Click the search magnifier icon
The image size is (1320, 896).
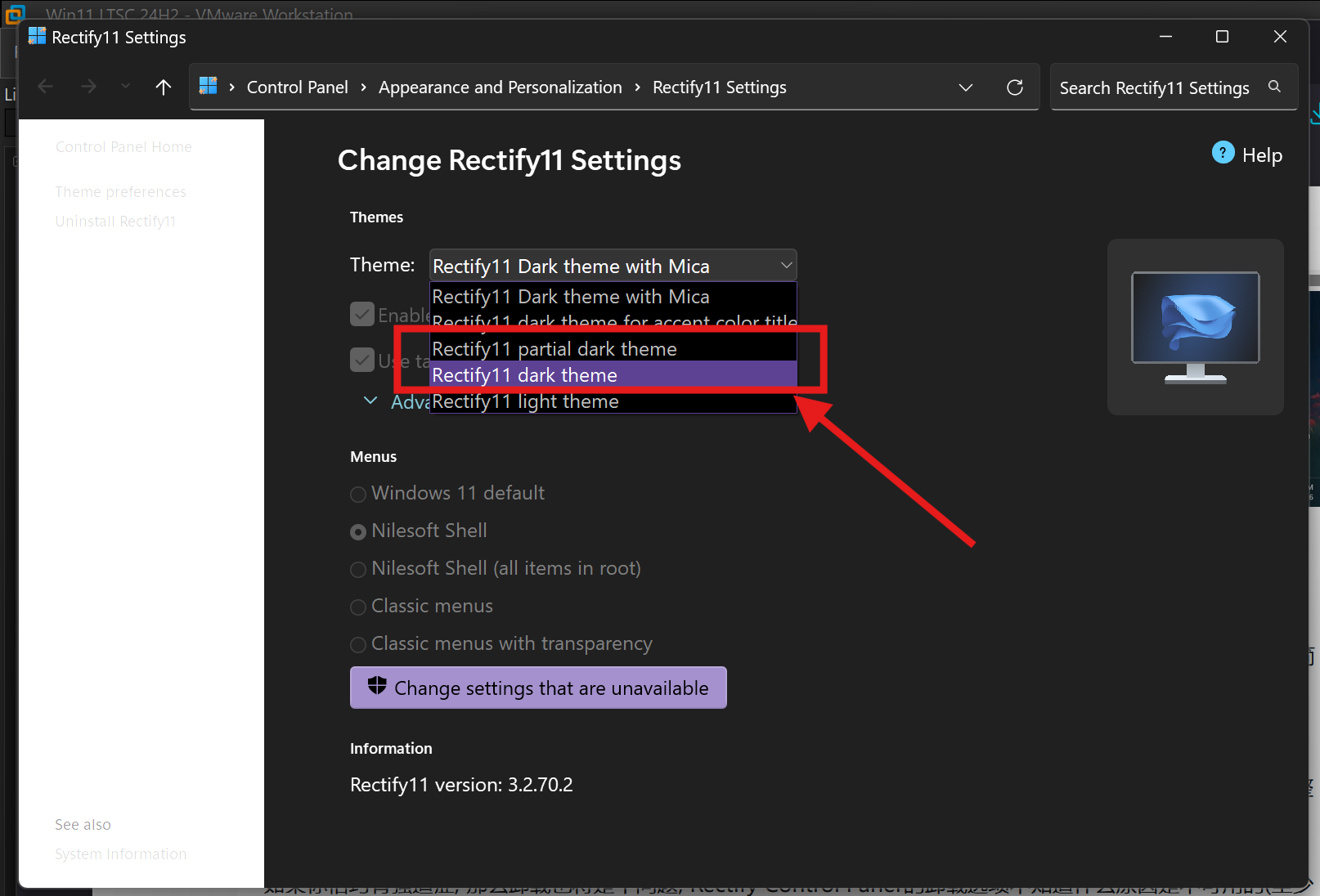point(1274,87)
